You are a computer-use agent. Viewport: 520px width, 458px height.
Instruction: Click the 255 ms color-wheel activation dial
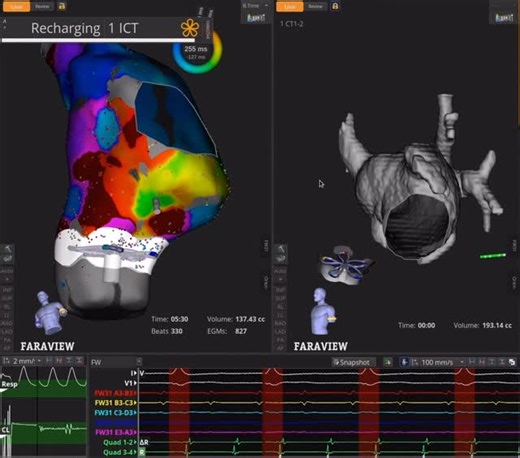coord(197,52)
